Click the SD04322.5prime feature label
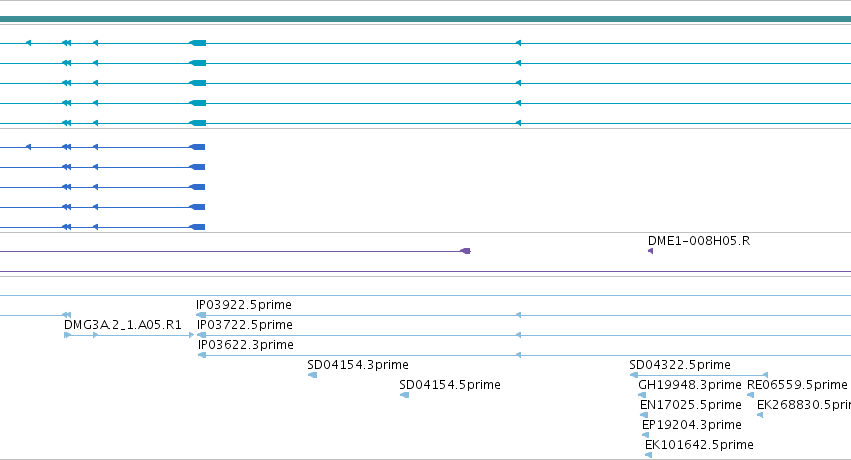The image size is (851, 460). (x=680, y=365)
